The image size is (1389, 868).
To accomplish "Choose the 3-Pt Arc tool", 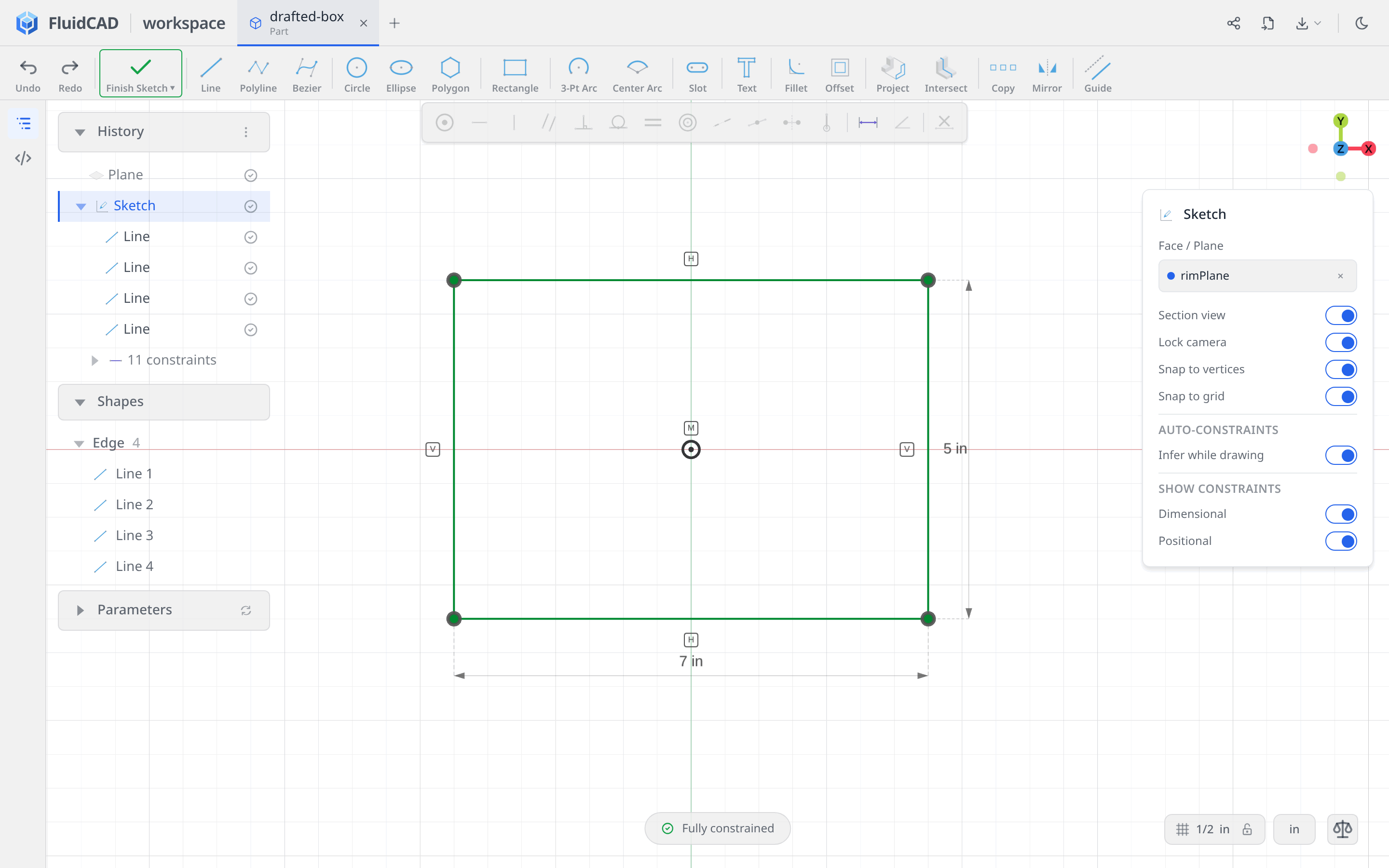I will pyautogui.click(x=579, y=74).
